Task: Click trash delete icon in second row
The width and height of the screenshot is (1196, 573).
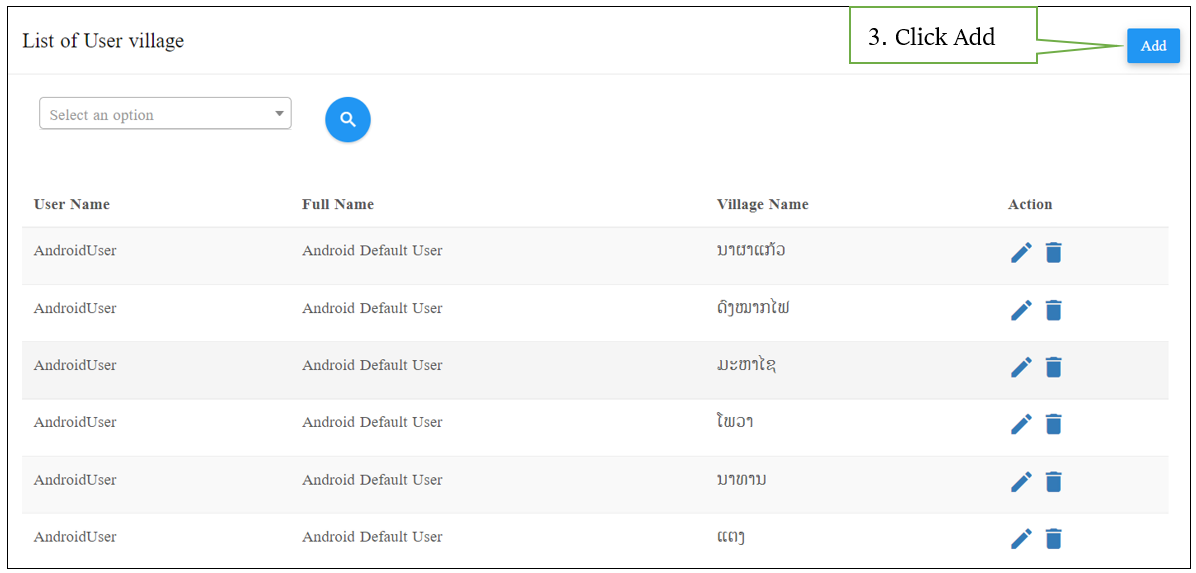Action: (1053, 310)
